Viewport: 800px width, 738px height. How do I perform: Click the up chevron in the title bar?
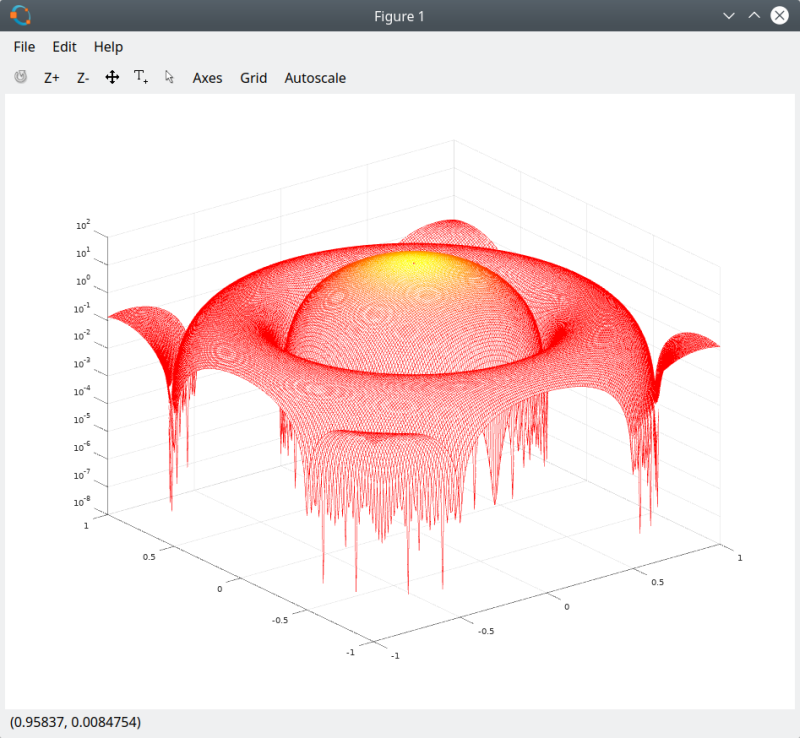point(752,15)
